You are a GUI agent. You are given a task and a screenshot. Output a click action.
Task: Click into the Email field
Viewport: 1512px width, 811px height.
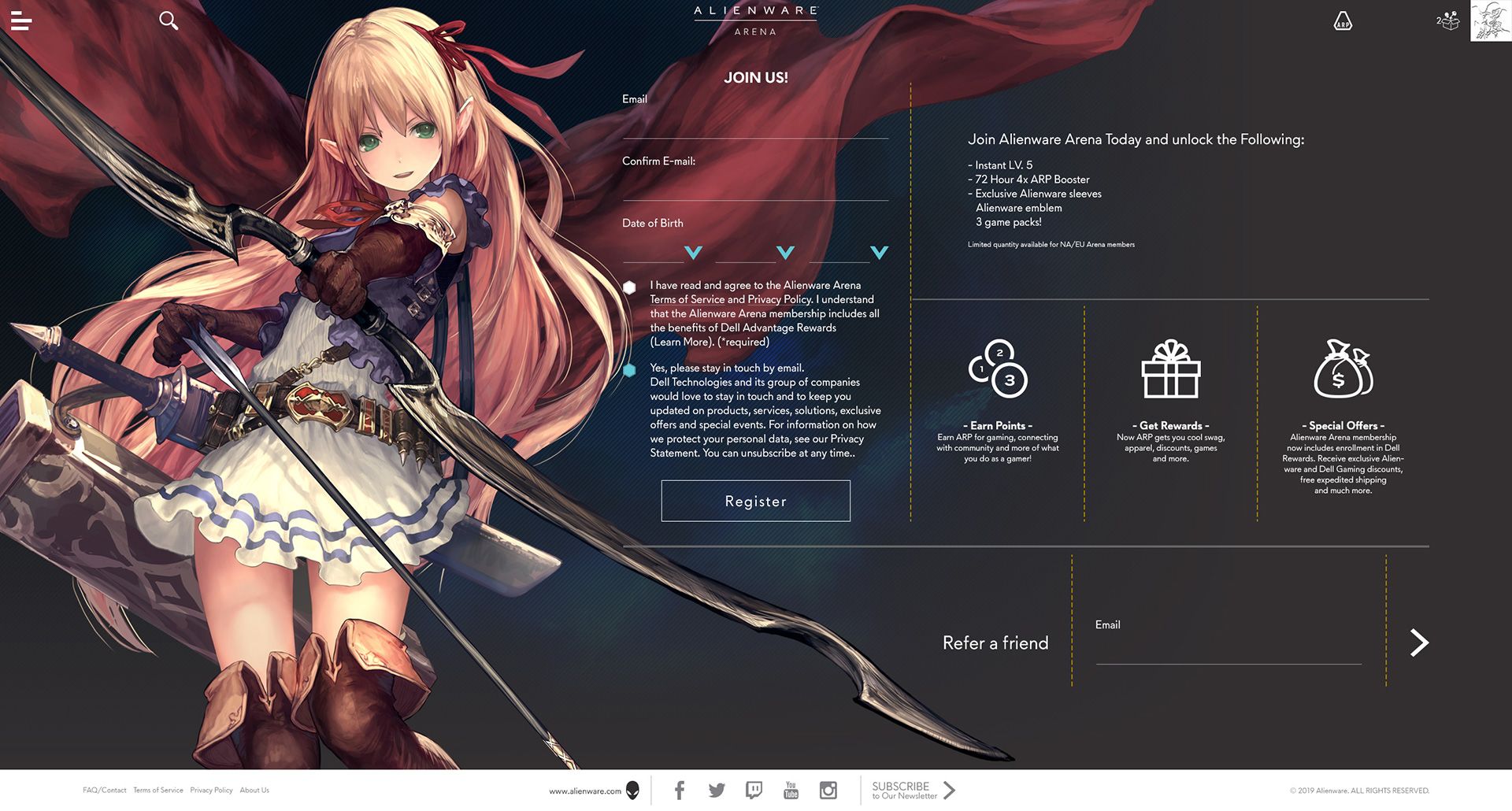coord(755,126)
